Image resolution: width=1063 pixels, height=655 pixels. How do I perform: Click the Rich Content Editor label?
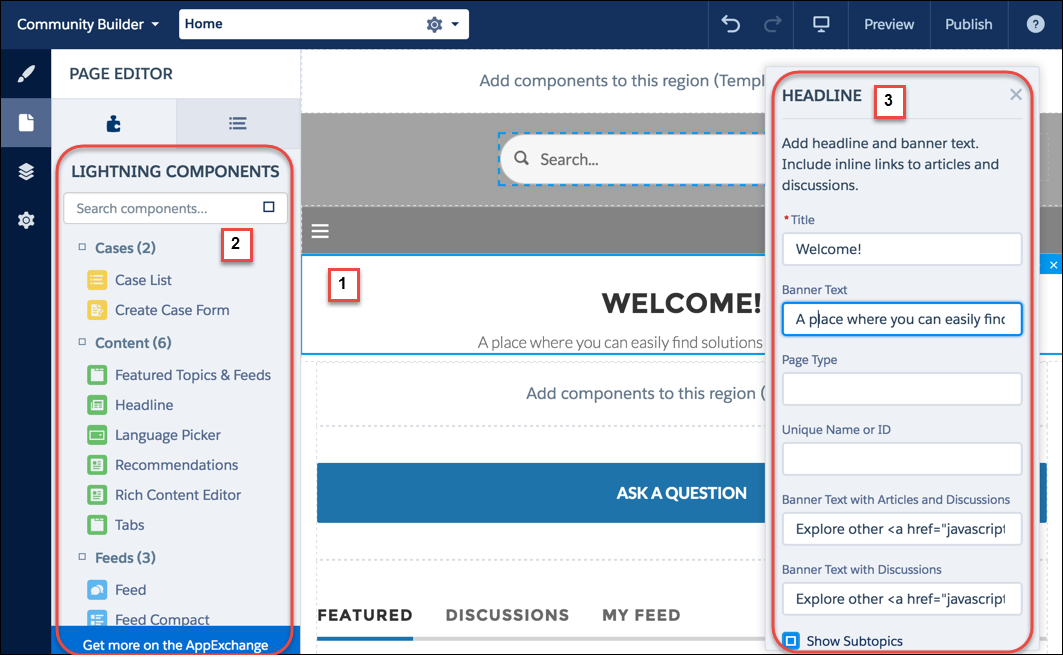[178, 495]
